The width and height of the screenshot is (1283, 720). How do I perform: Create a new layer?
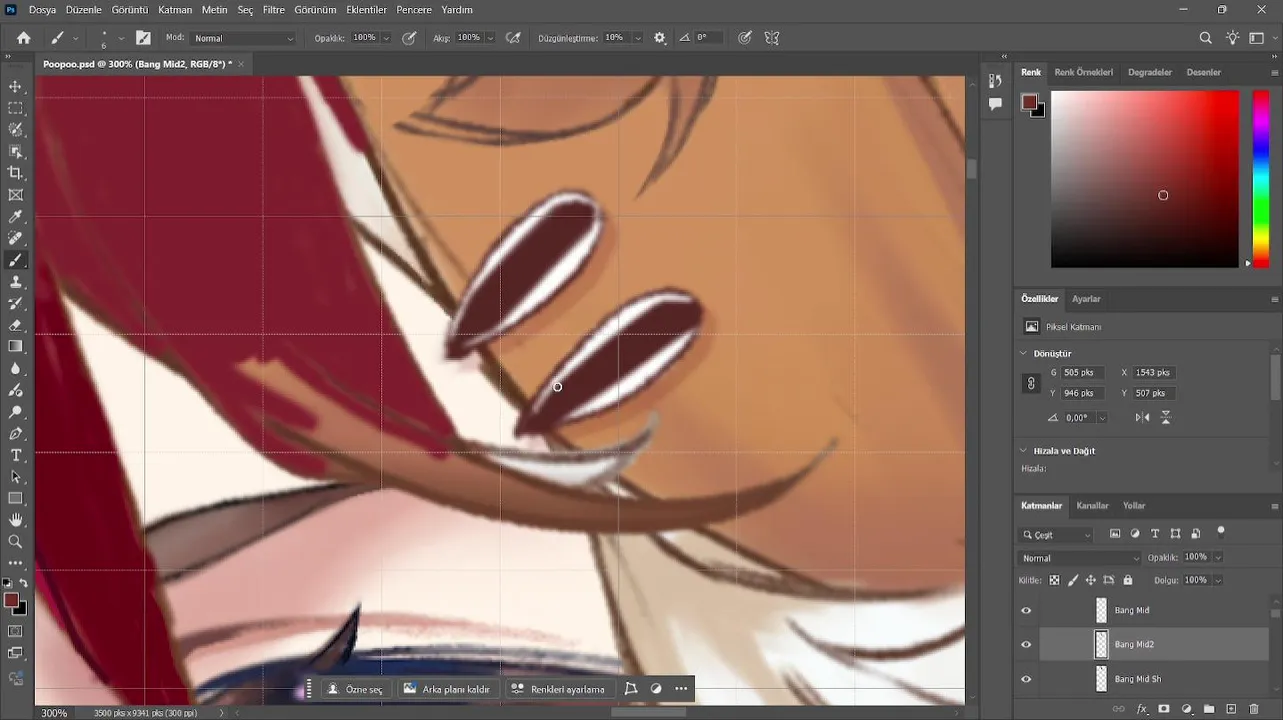pyautogui.click(x=1231, y=709)
